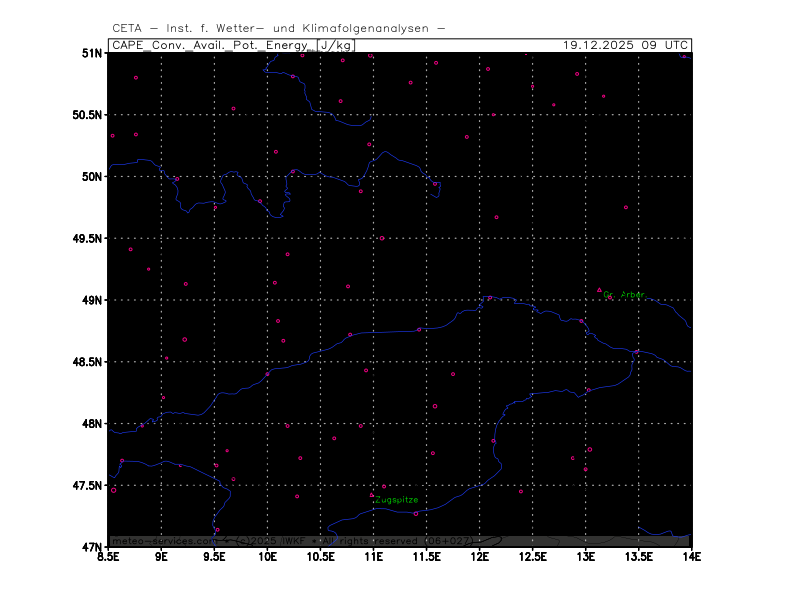Select the Gr. Arber mountain label
This screenshot has height=600, width=800.
(625, 295)
